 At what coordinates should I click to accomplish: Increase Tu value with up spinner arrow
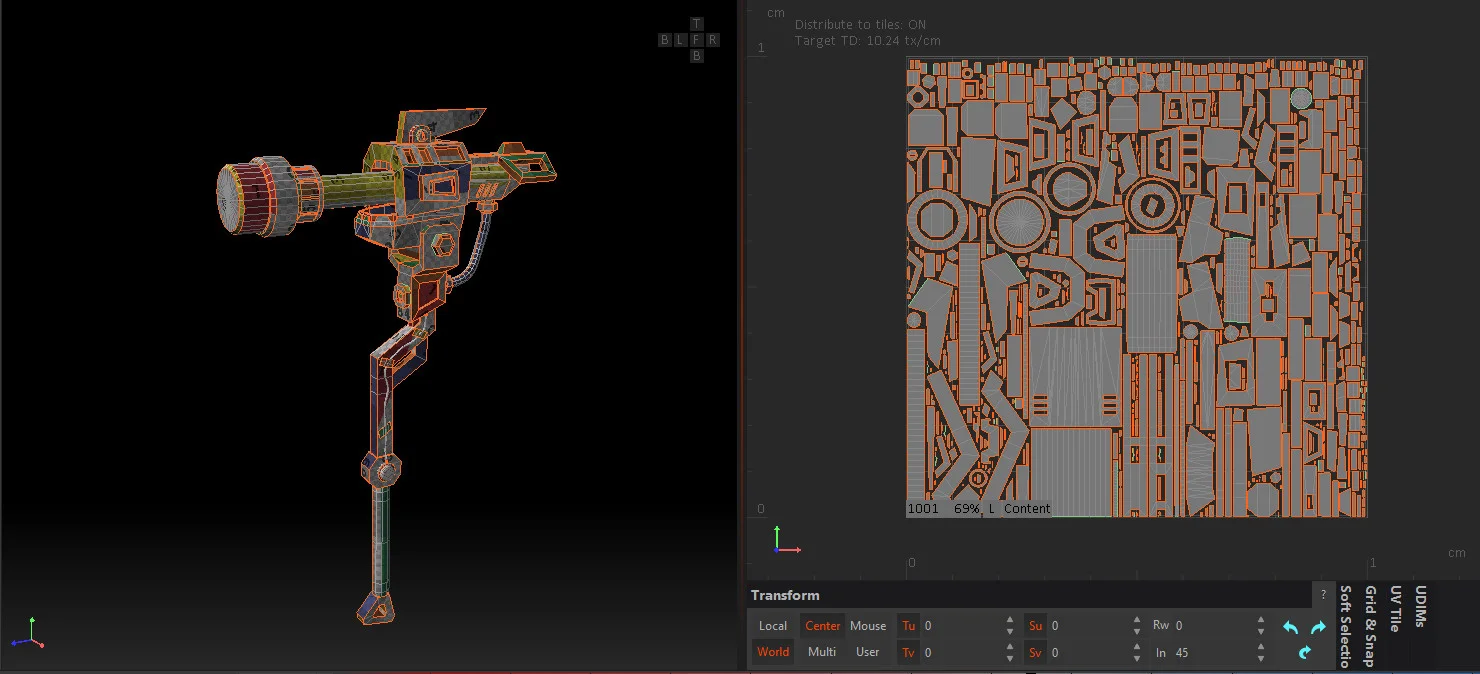tap(1010, 621)
